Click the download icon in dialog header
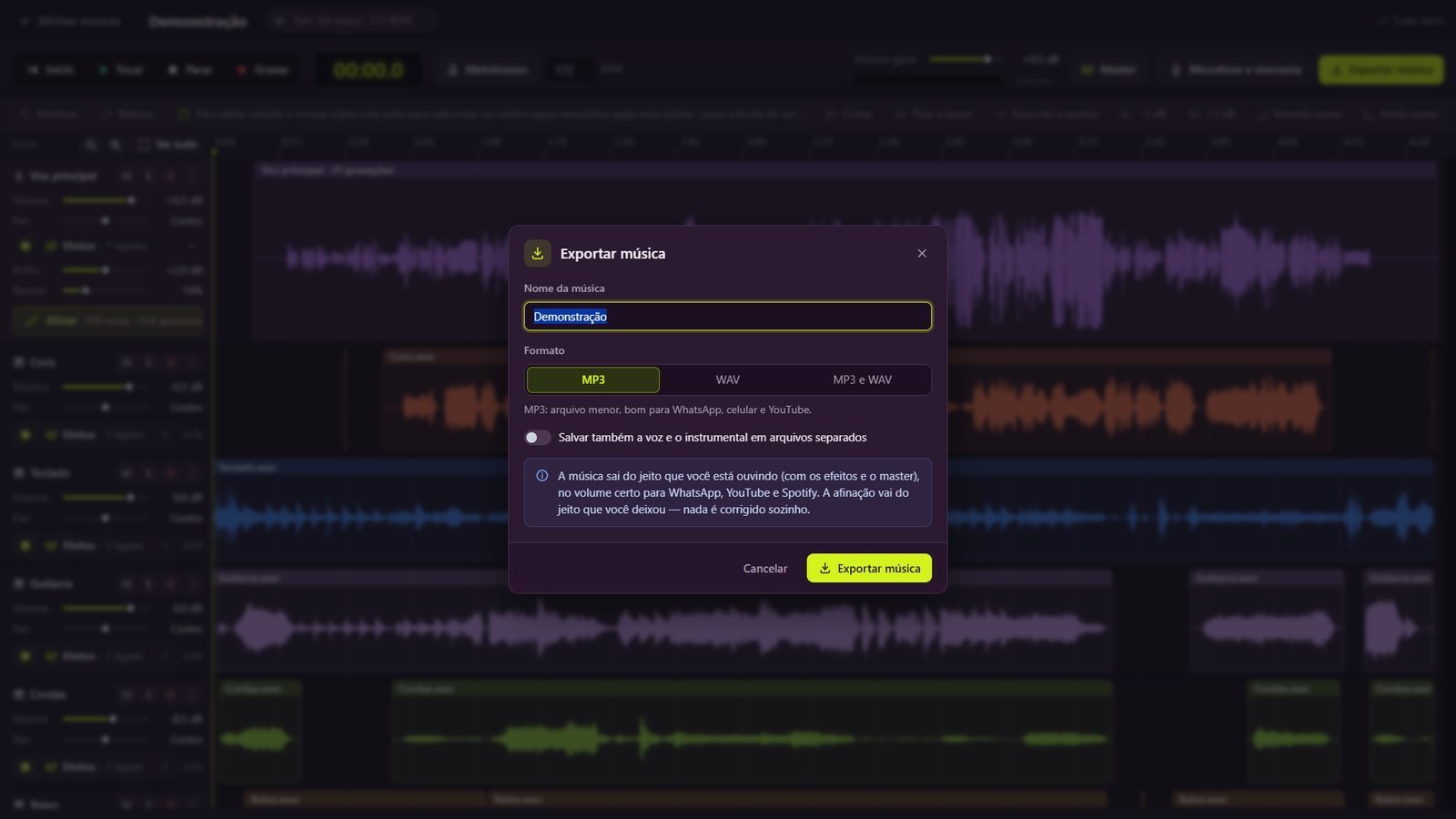 [x=538, y=254]
